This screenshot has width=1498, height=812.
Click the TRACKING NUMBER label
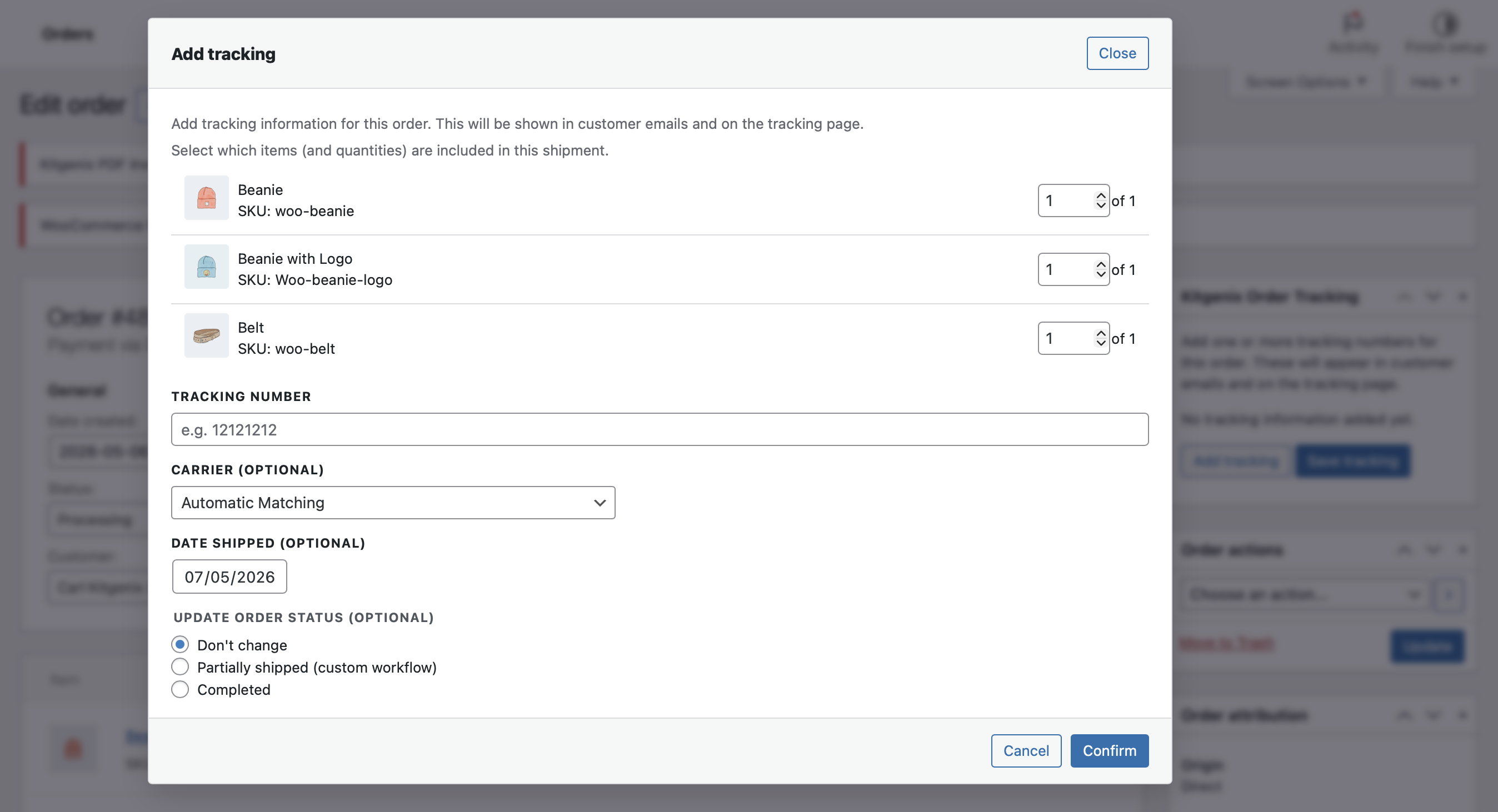click(241, 397)
